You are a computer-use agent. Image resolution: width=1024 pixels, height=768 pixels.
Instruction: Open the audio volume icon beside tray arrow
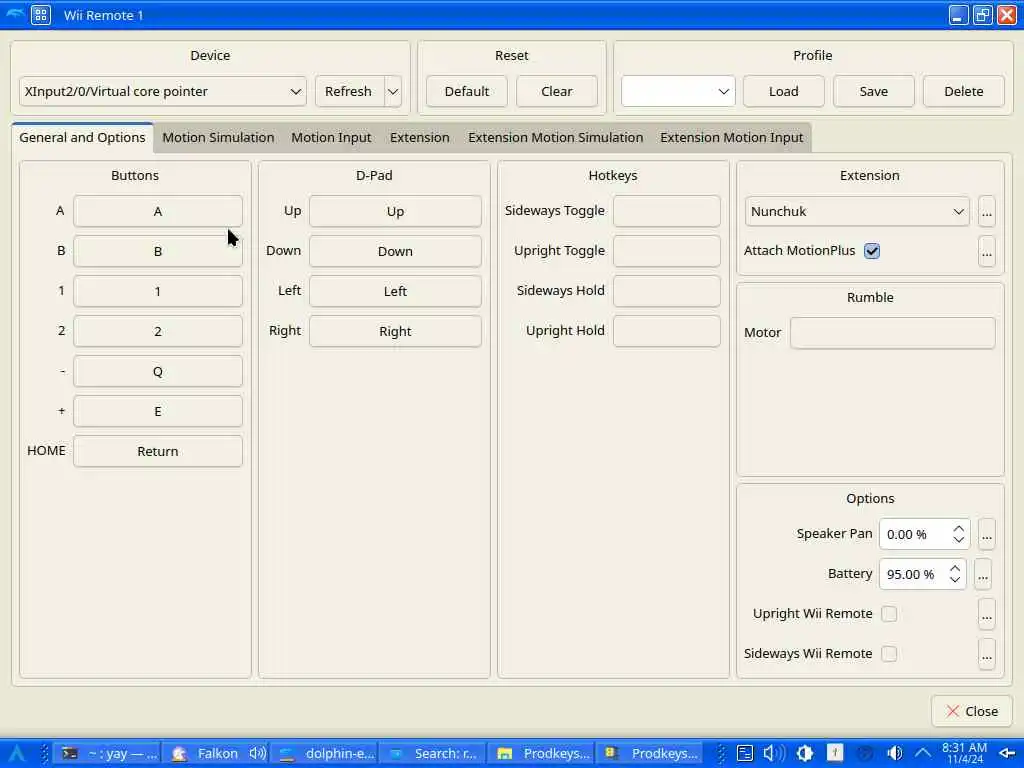point(894,753)
